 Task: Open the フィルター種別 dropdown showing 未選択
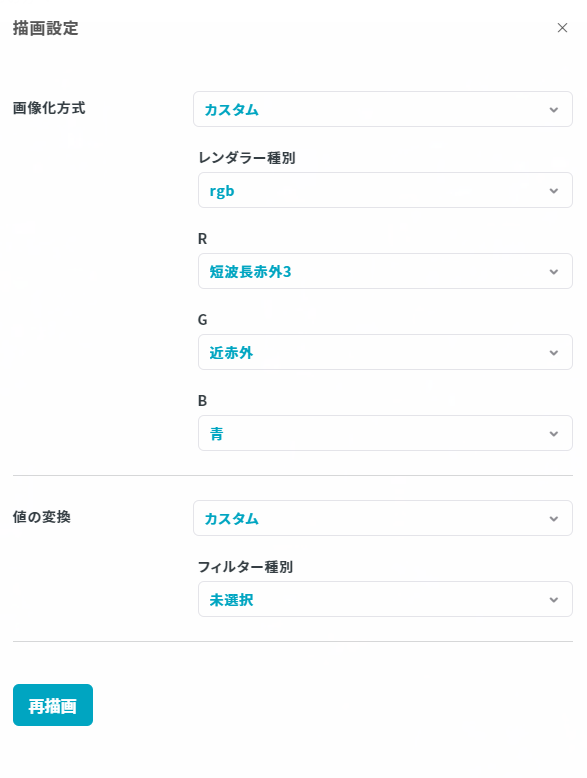pos(385,599)
